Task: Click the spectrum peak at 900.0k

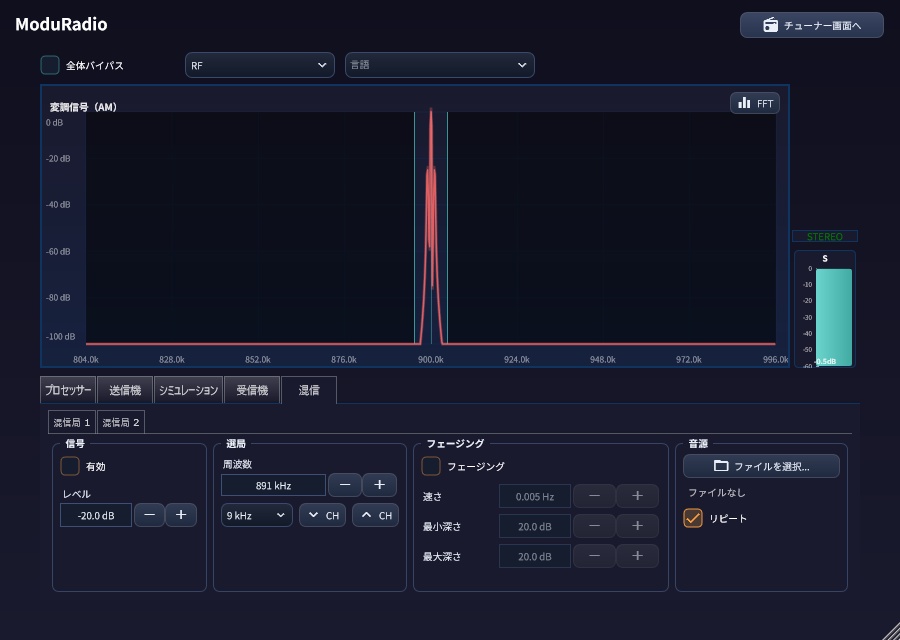Action: pos(431,227)
